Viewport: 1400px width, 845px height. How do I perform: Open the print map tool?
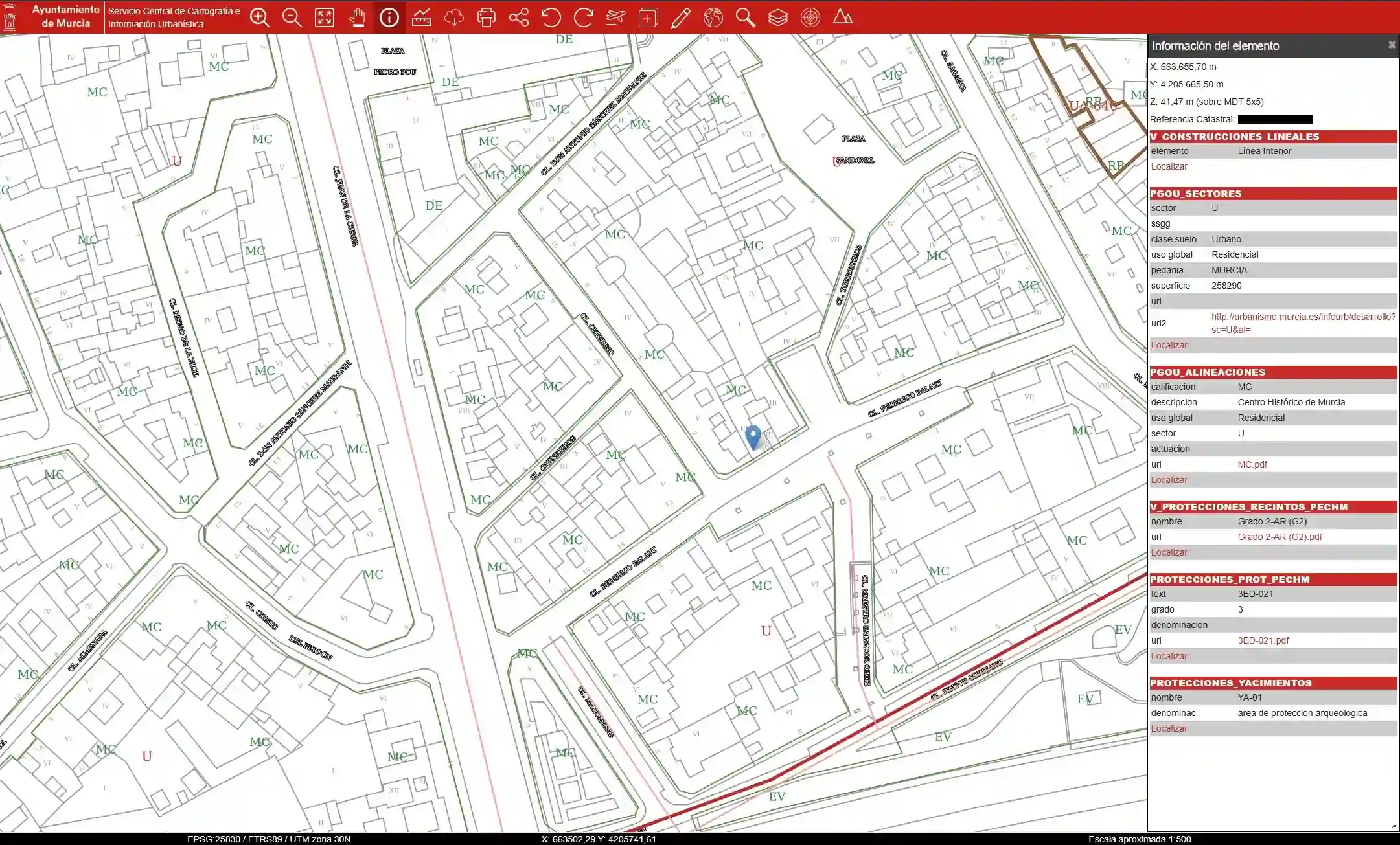pyautogui.click(x=486, y=17)
